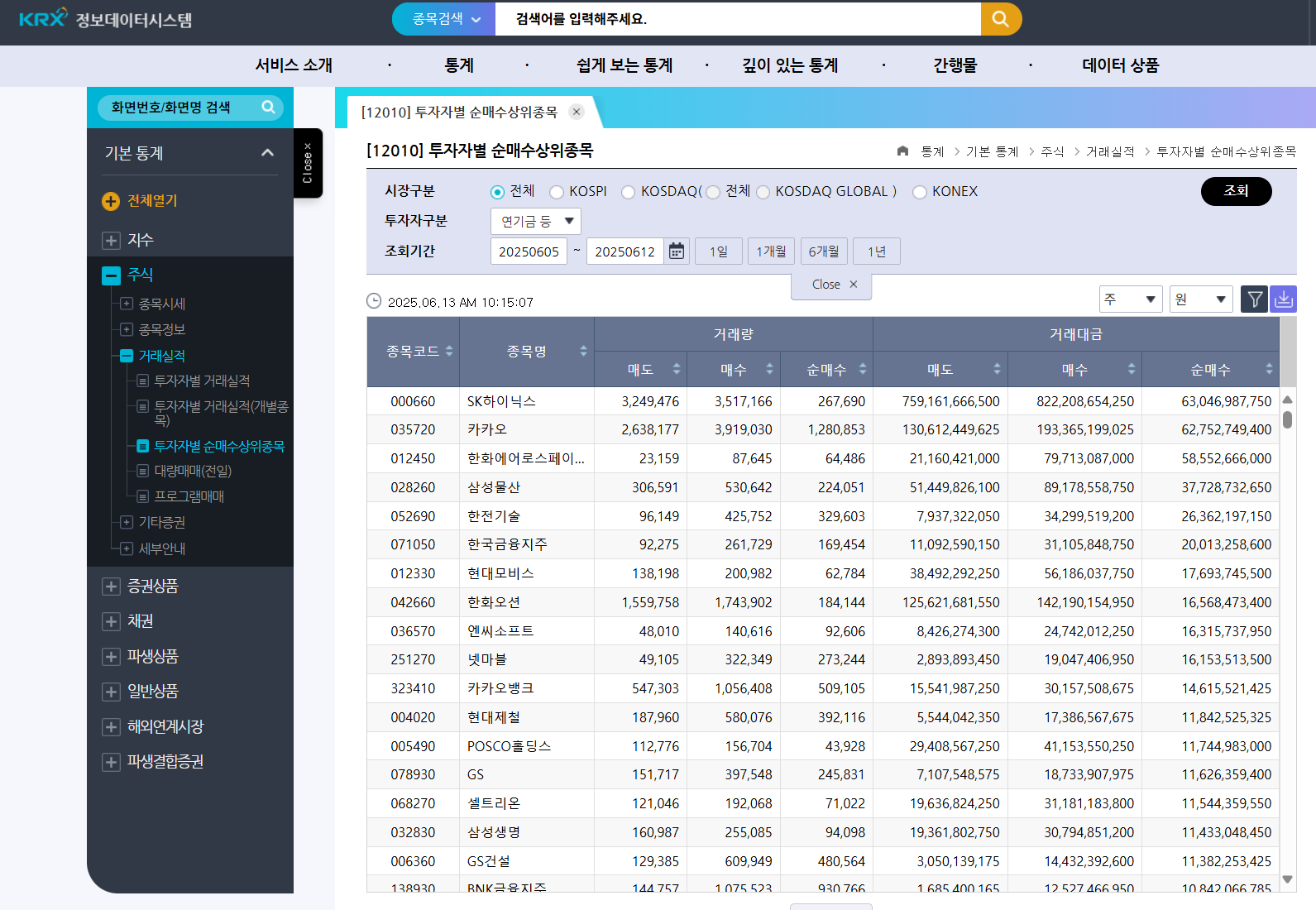Open the 원 currency unit dropdown
The image size is (1316, 910).
pyautogui.click(x=1201, y=299)
